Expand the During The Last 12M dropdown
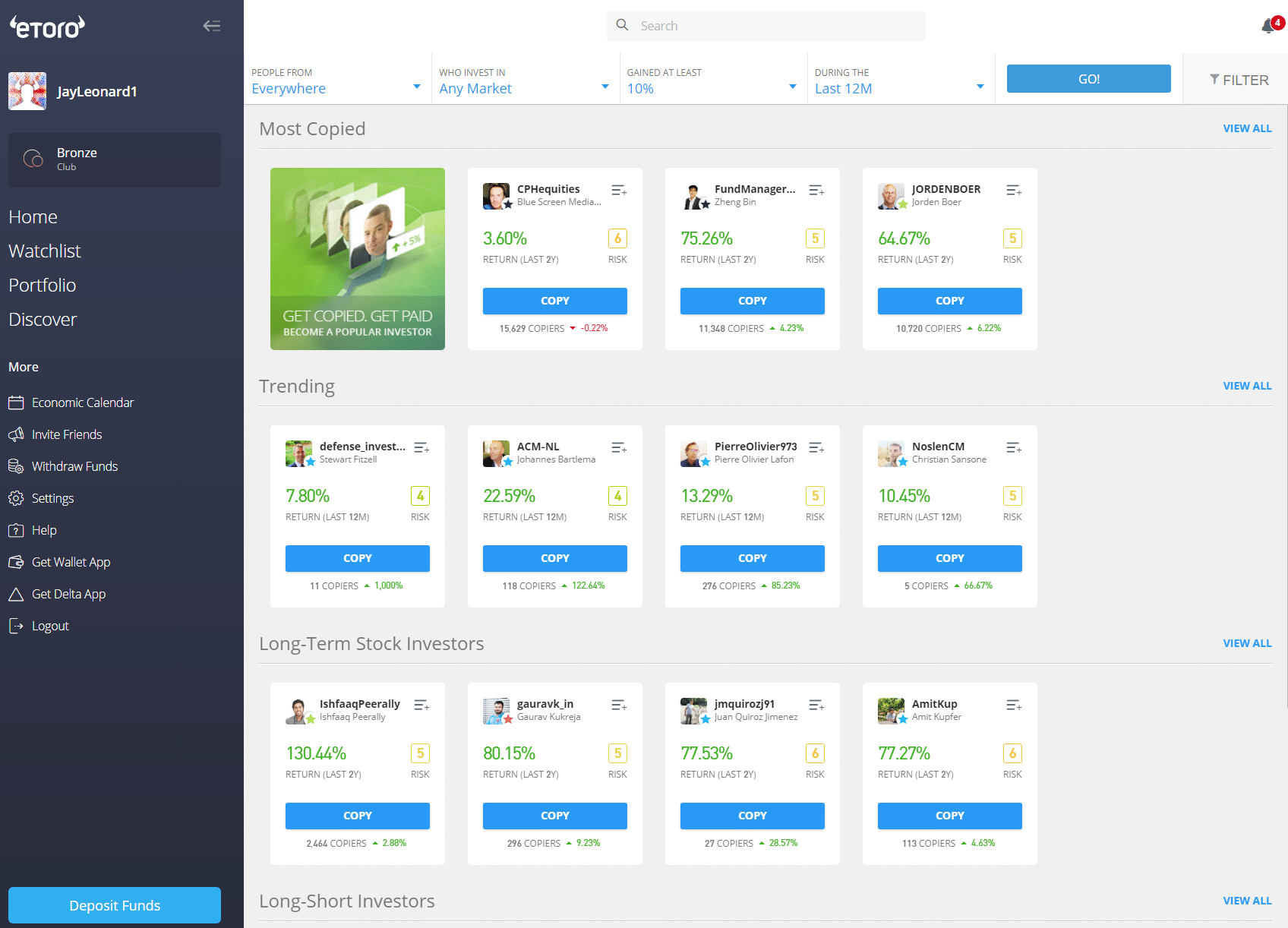Screen dimensions: 1288x928 [x=900, y=80]
